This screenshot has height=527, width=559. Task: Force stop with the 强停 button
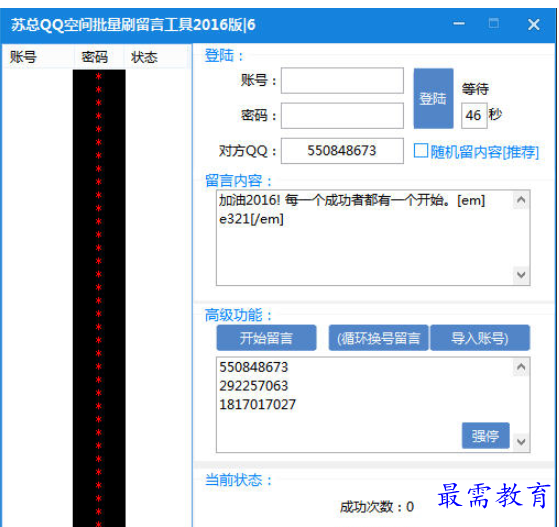click(x=486, y=436)
